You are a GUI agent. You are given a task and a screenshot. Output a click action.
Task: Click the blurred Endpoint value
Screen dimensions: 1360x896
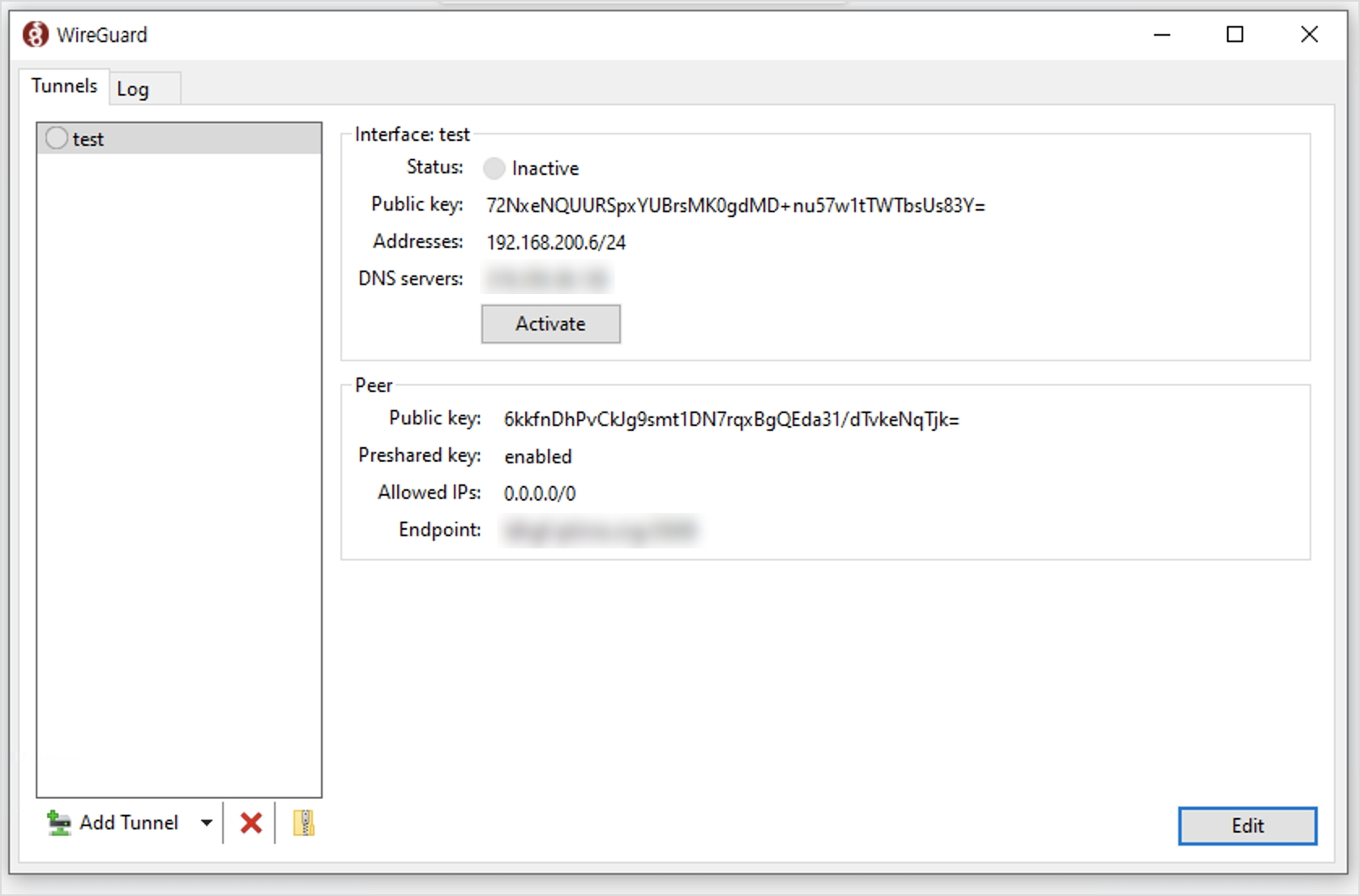600,531
